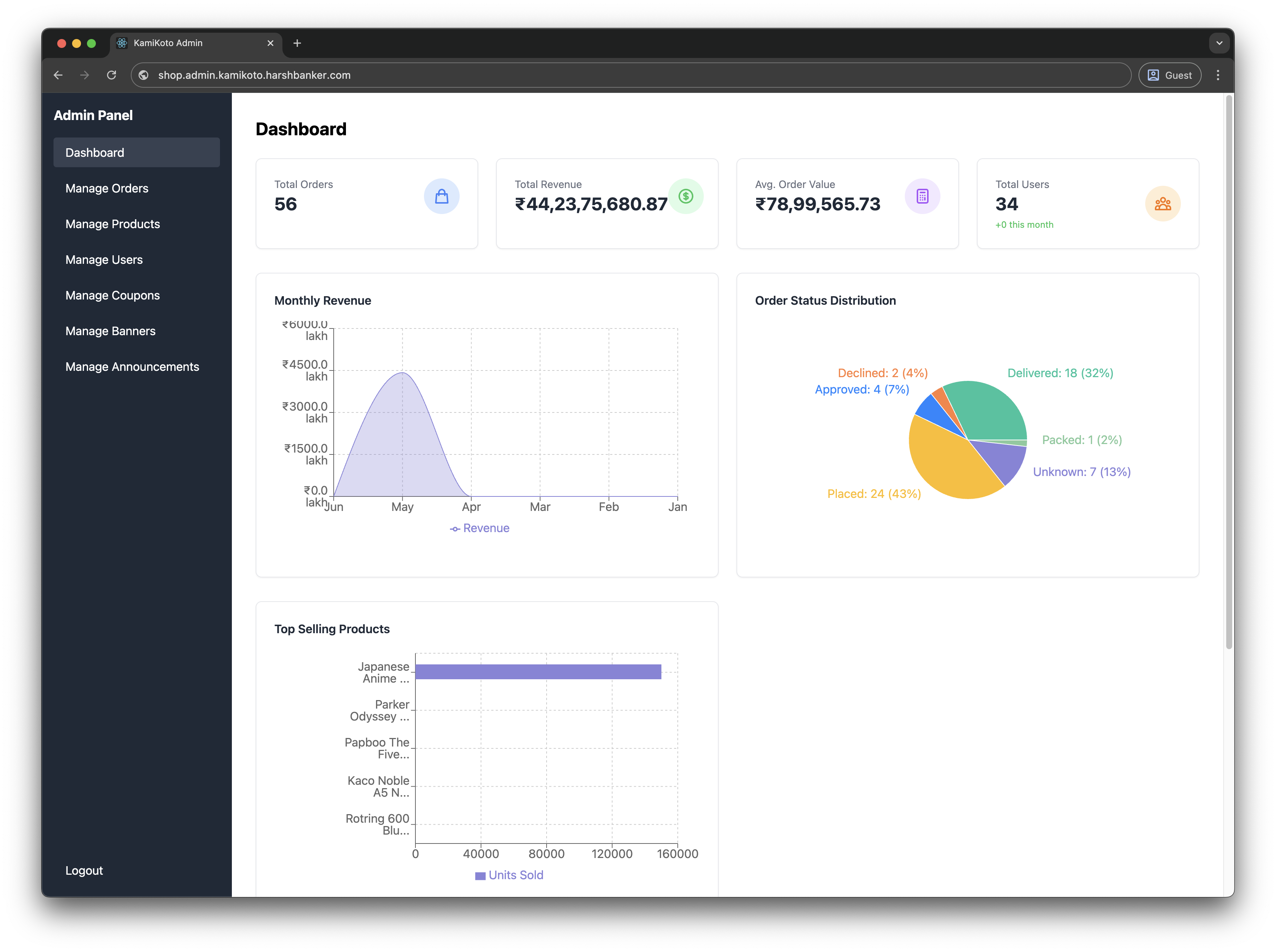Expand the tab search chevron dropdown
The width and height of the screenshot is (1276, 952).
(1219, 43)
